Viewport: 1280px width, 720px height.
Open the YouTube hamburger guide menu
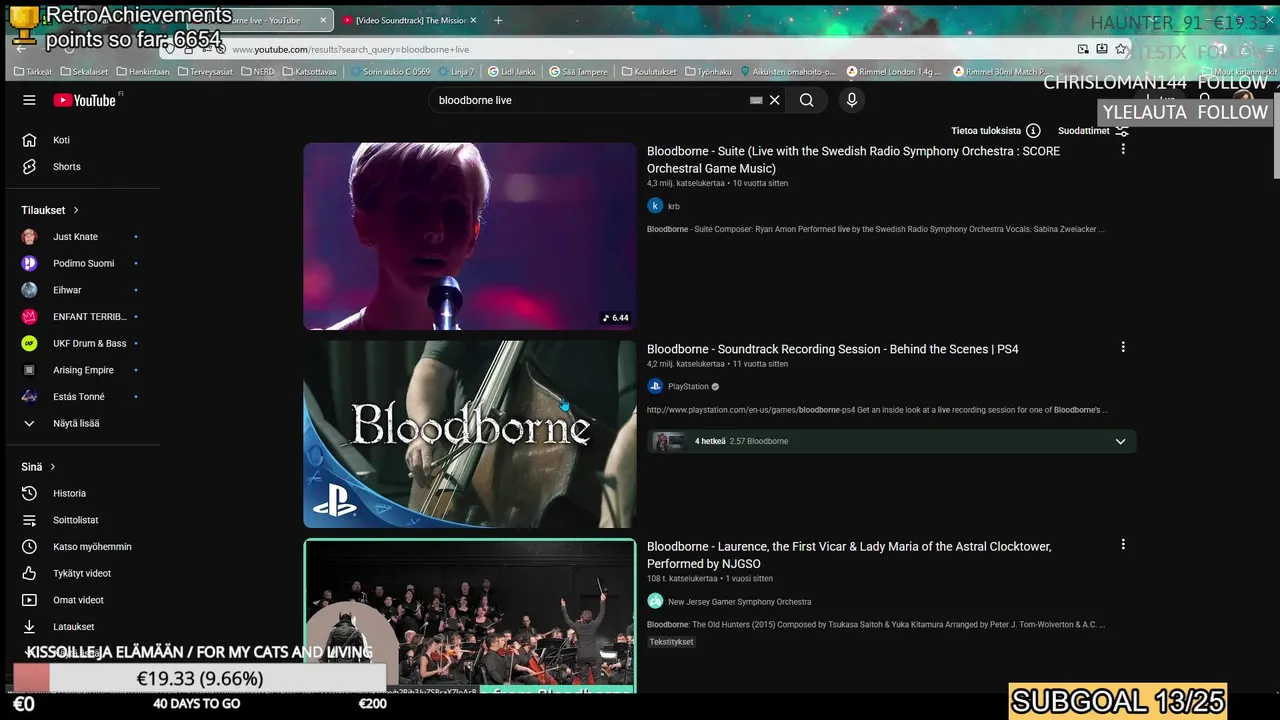[x=29, y=100]
